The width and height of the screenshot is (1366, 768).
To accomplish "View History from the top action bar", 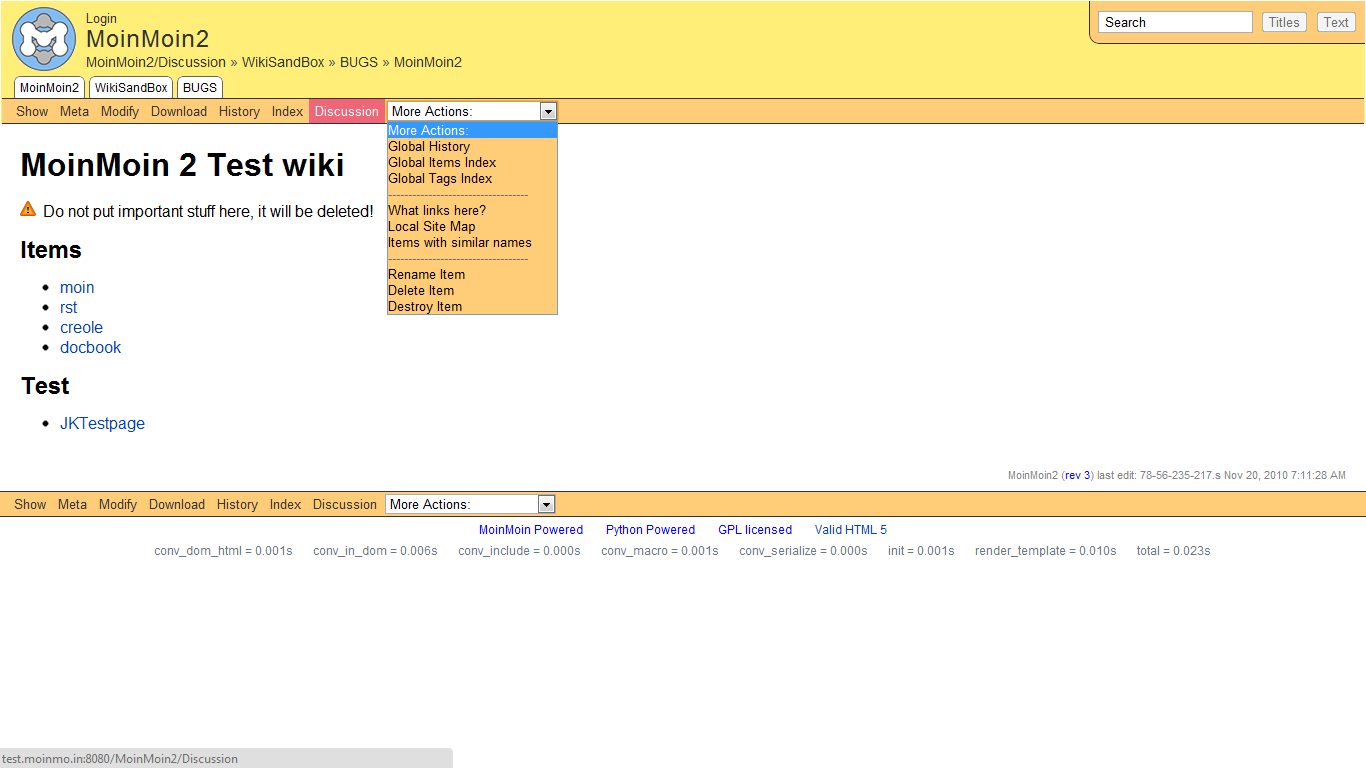I will point(239,112).
